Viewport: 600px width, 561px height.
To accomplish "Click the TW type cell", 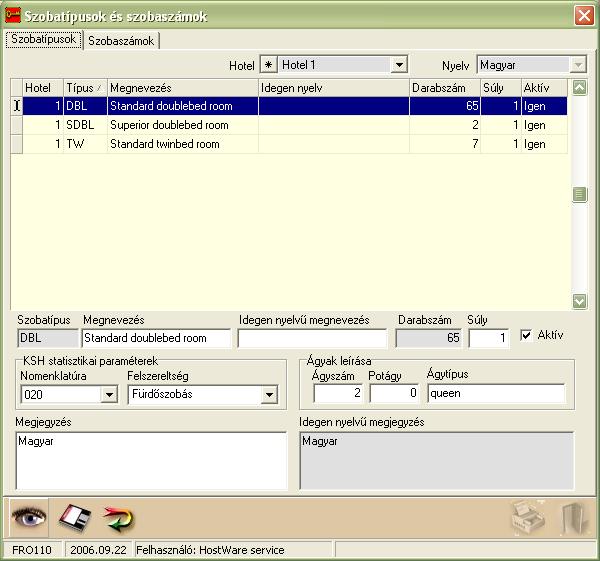I will click(85, 144).
